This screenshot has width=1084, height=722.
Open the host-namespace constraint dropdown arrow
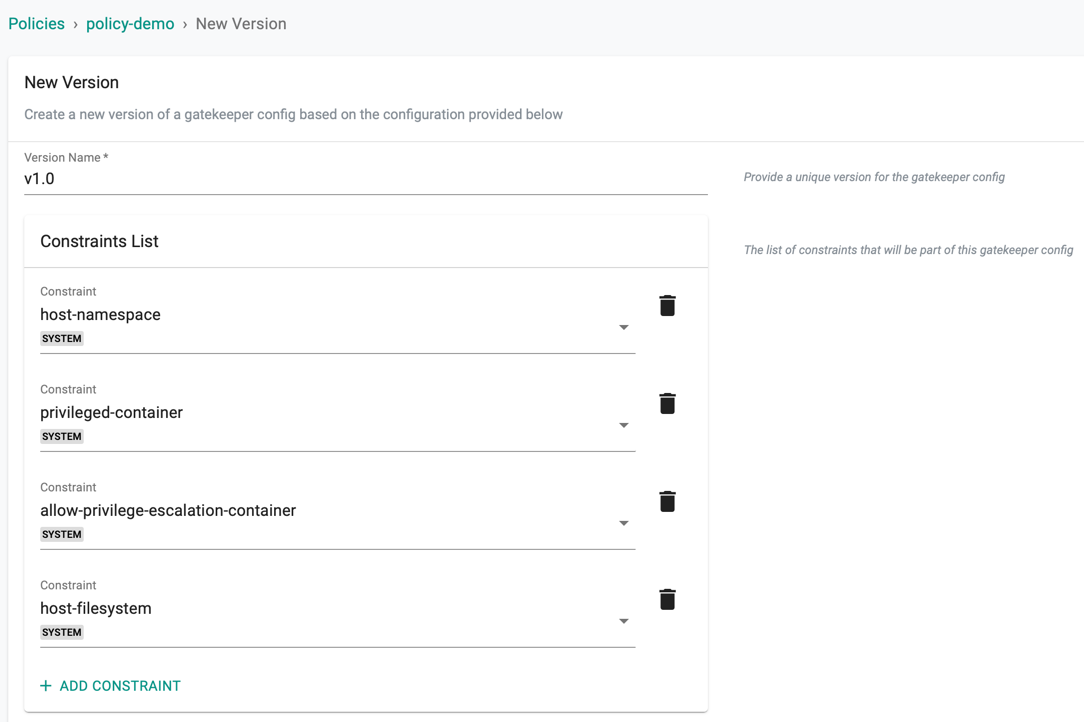coord(624,327)
